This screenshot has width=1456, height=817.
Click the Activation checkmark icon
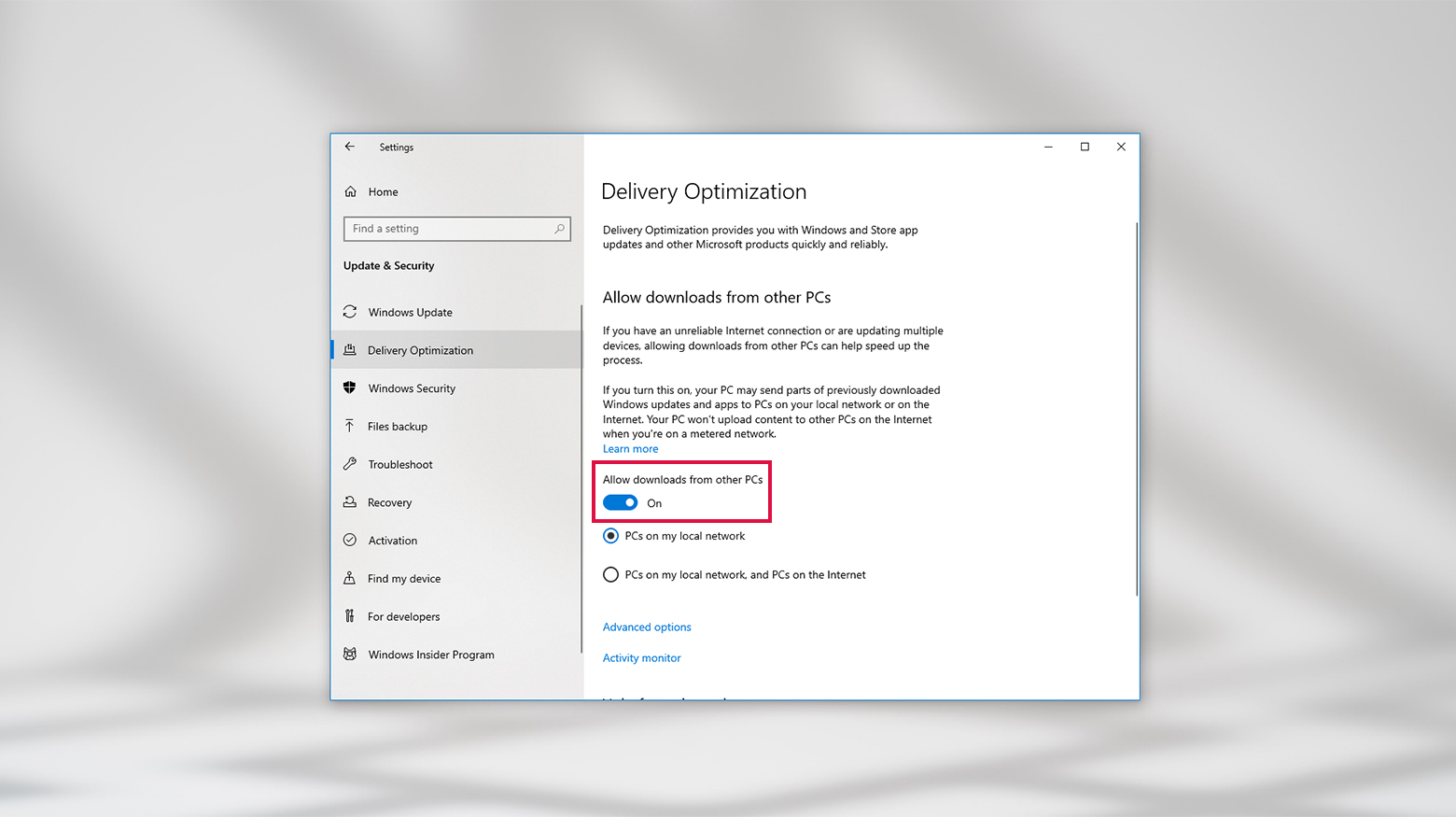pos(349,540)
